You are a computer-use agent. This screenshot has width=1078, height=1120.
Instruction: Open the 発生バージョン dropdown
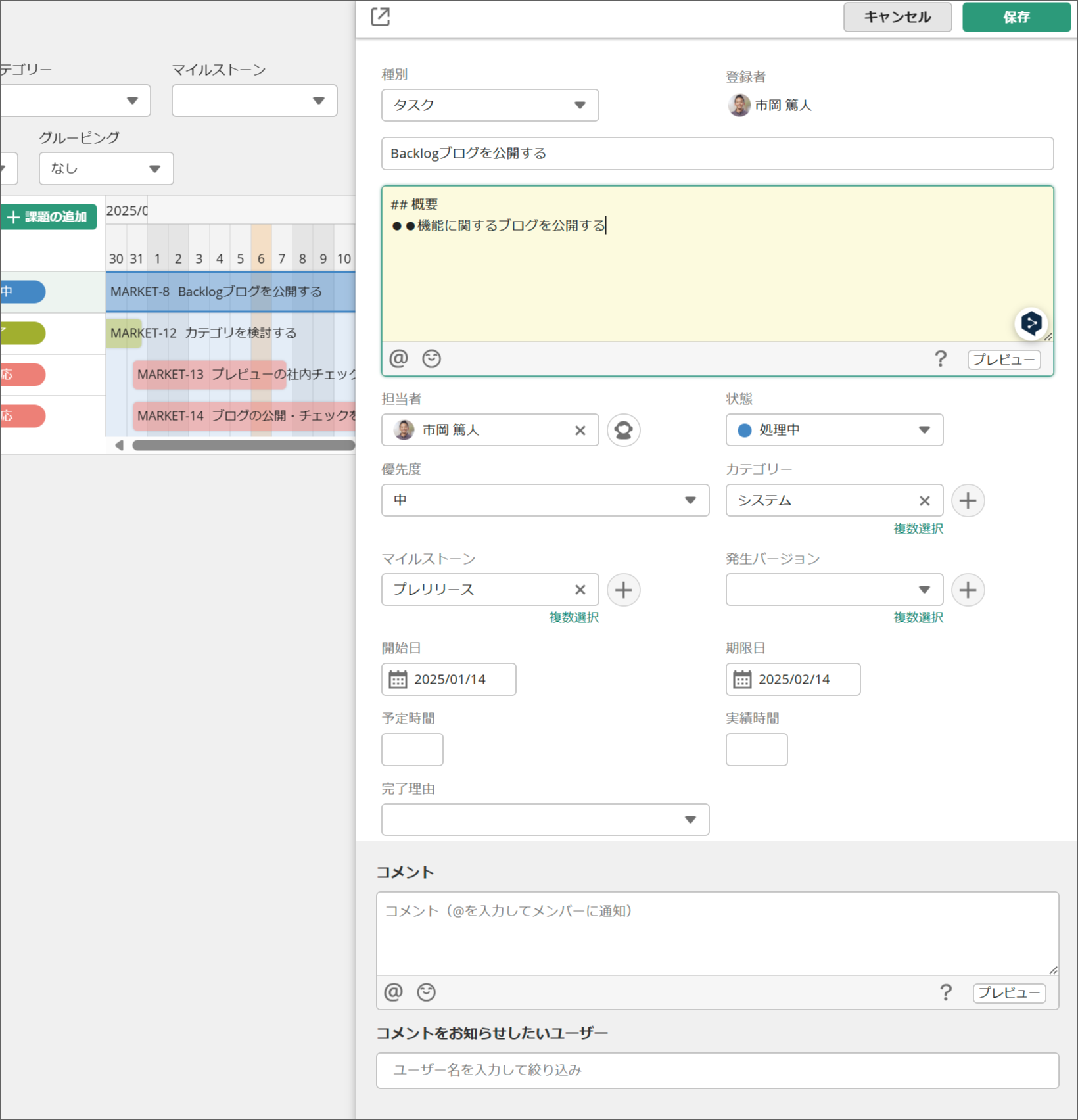tap(834, 590)
